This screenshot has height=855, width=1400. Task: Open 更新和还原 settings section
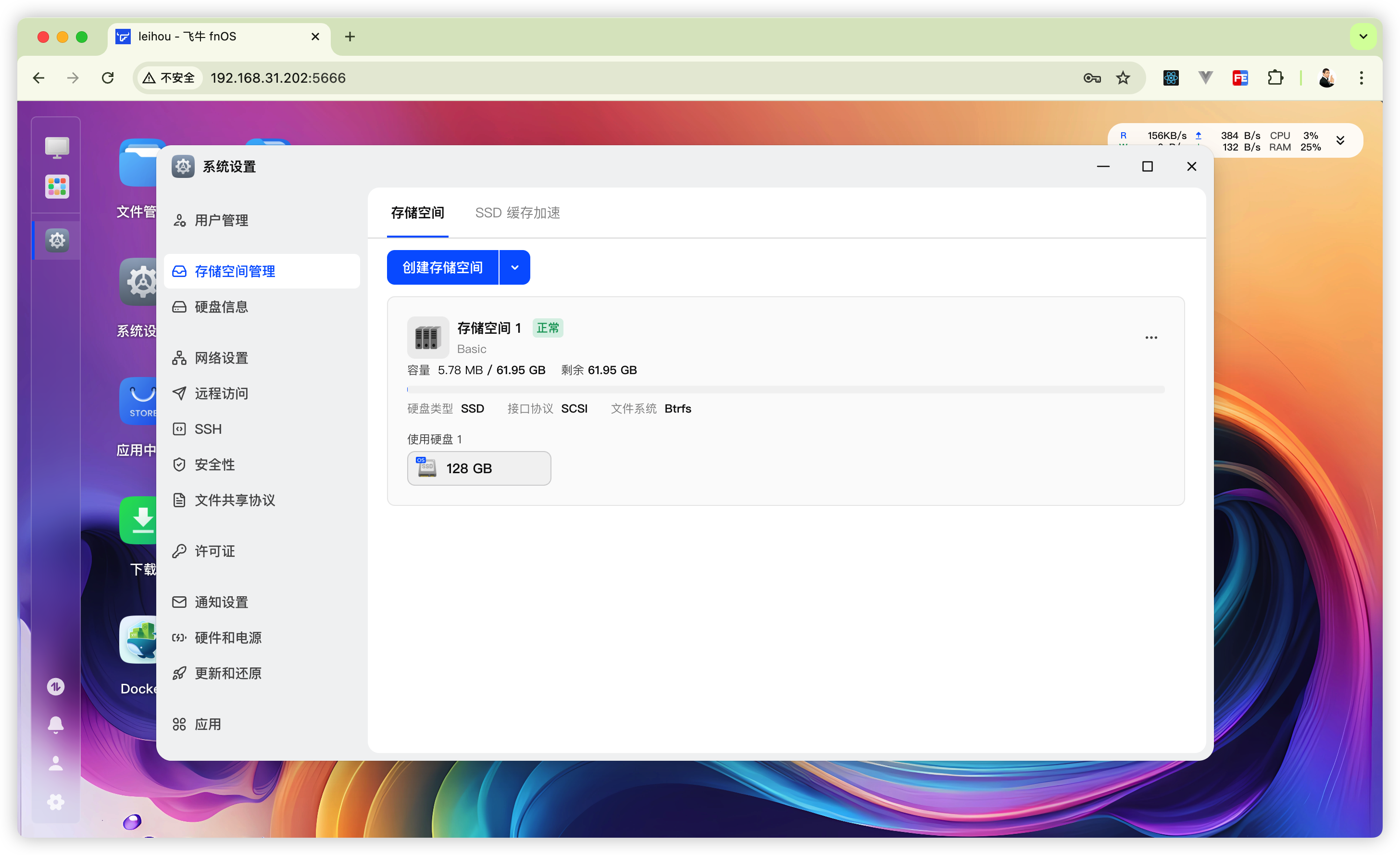pos(228,673)
